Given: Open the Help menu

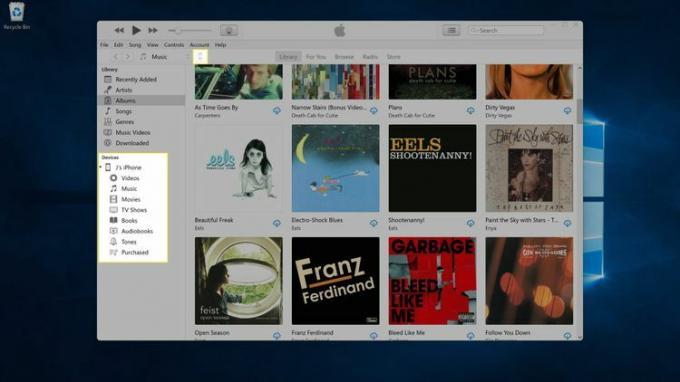Looking at the screenshot, I should [220, 45].
